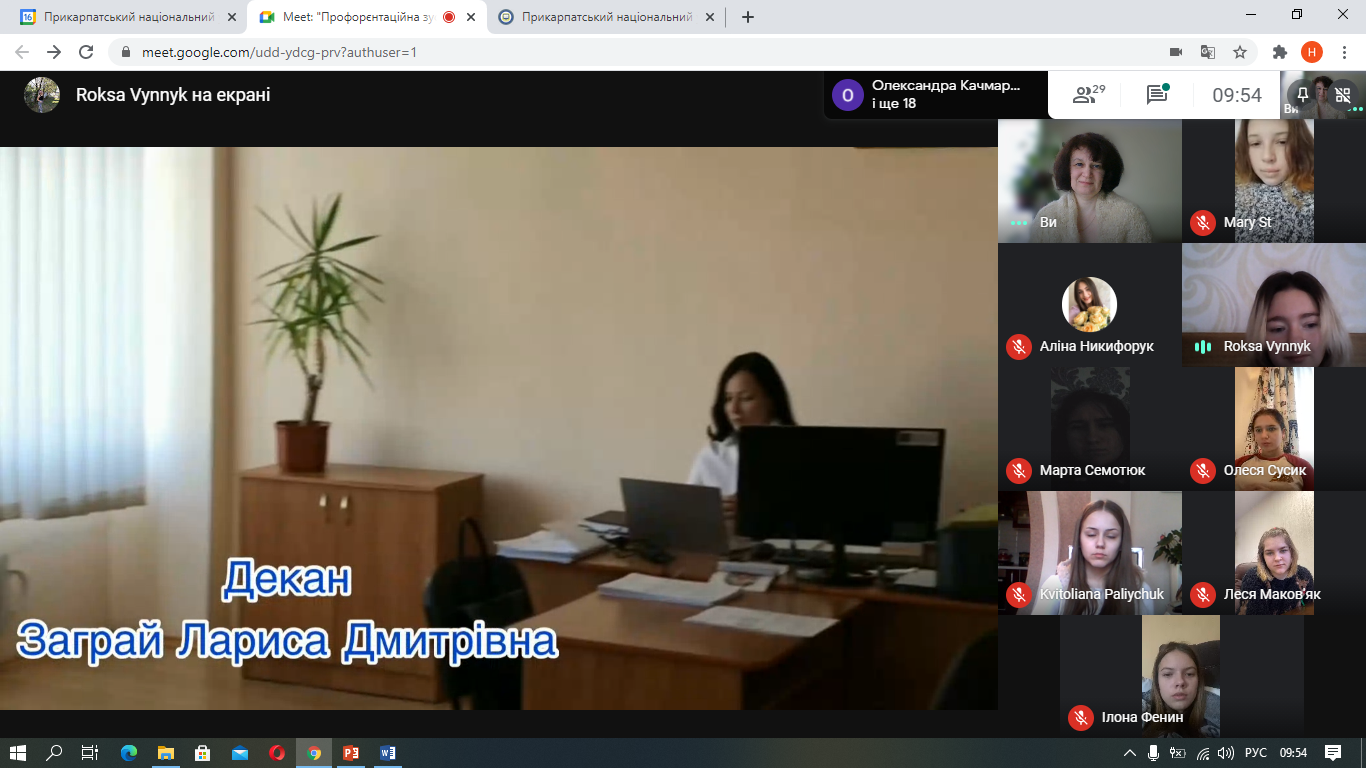
Task: Open PowerPoint from the taskbar
Action: 351,753
